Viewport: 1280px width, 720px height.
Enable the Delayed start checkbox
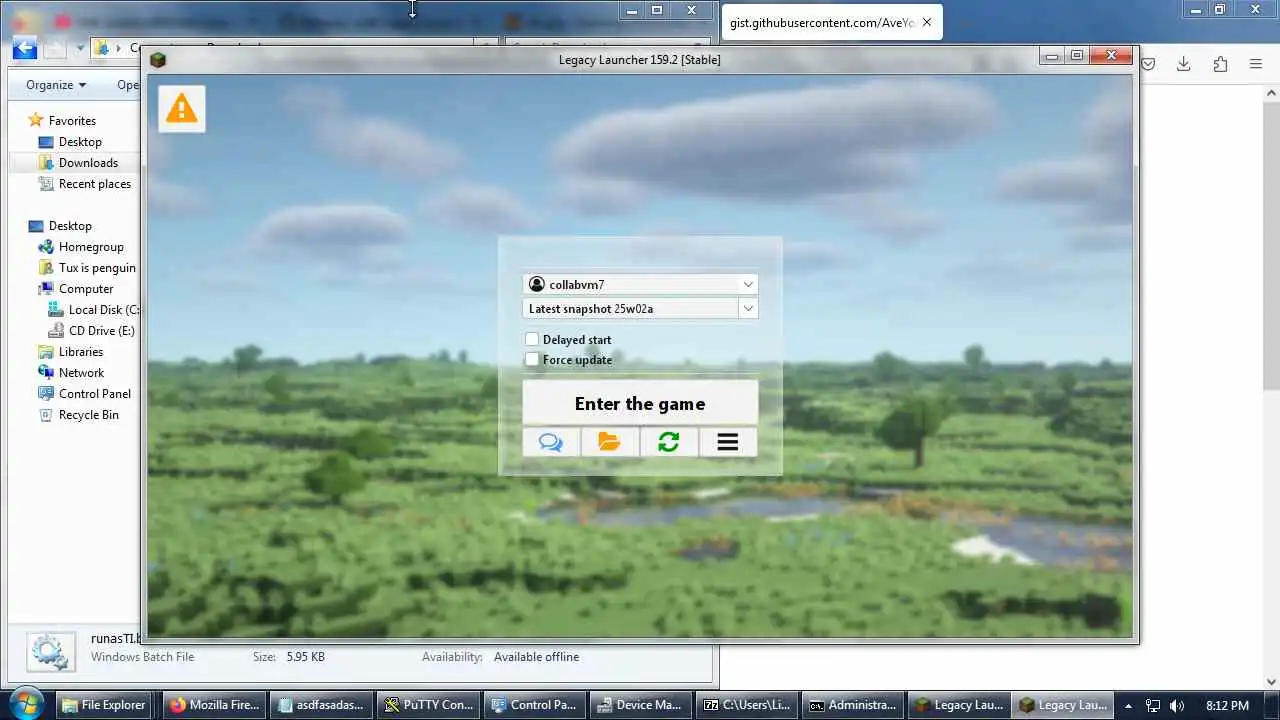coord(532,339)
